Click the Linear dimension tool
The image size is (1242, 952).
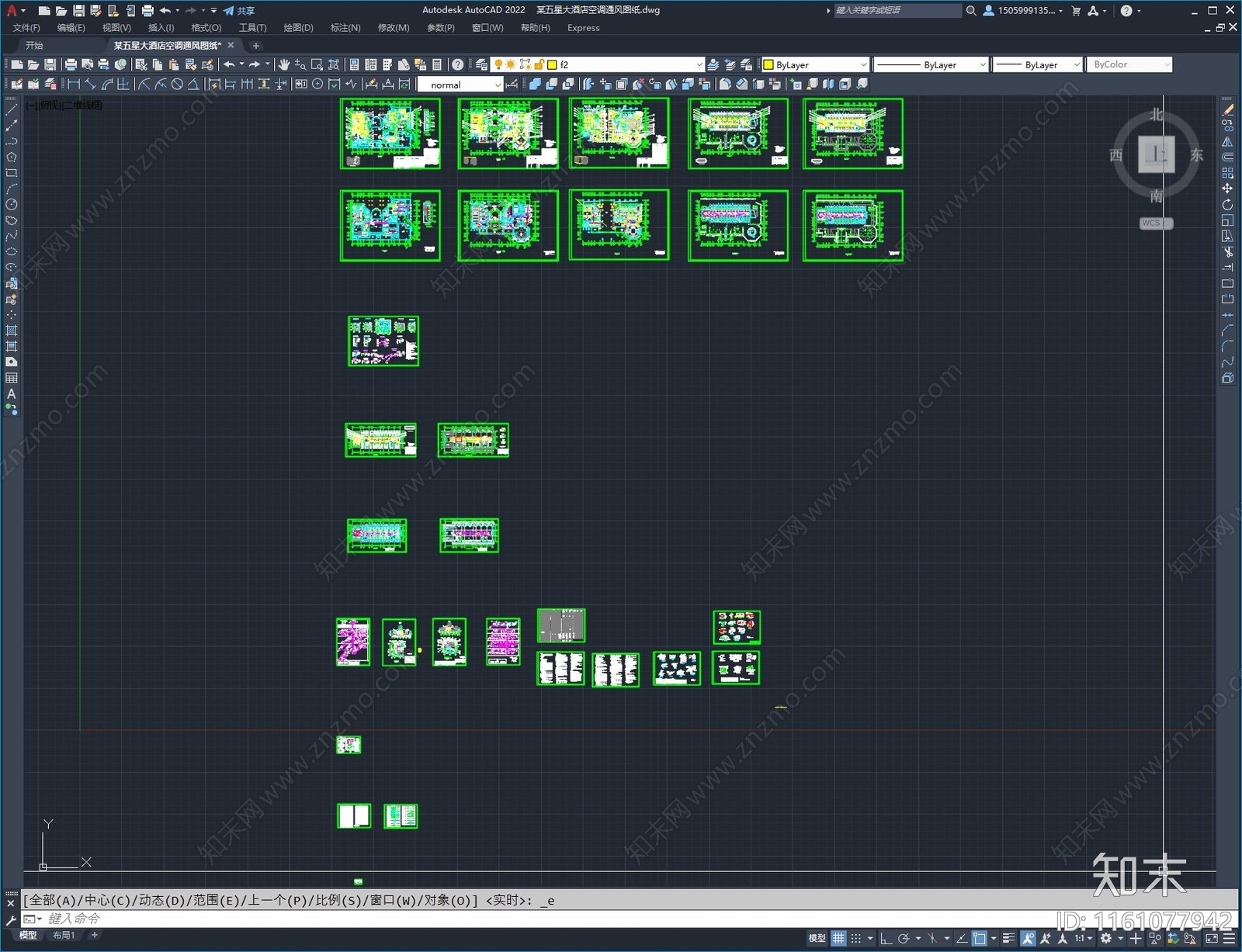(x=74, y=84)
